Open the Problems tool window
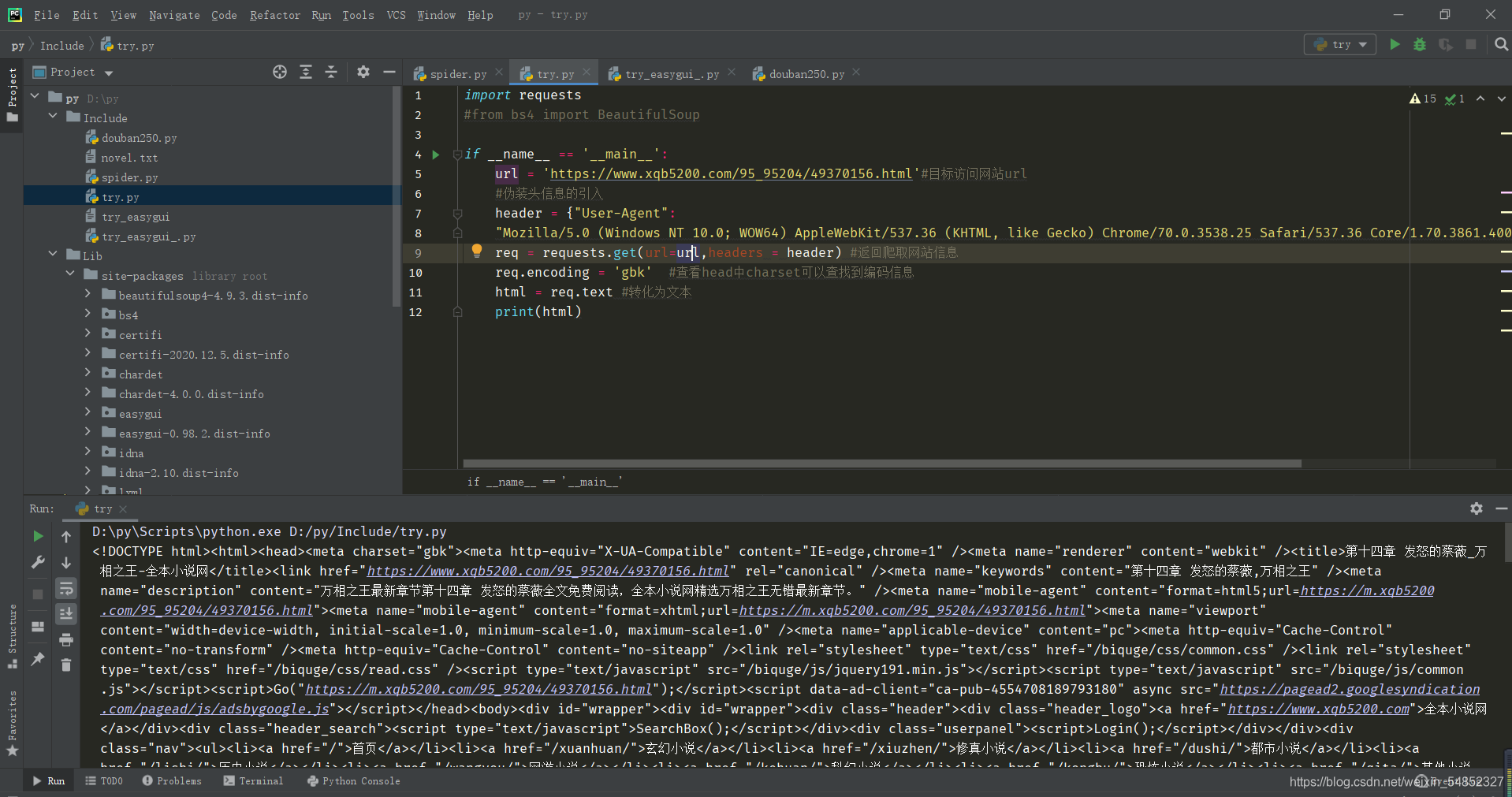This screenshot has width=1512, height=797. (x=172, y=781)
